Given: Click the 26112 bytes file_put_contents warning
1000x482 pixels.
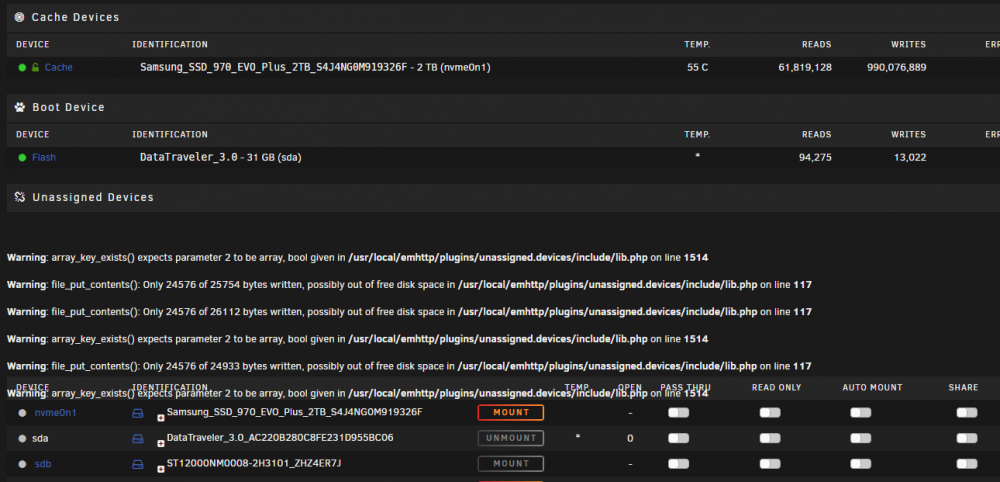Looking at the screenshot, I should coord(409,312).
